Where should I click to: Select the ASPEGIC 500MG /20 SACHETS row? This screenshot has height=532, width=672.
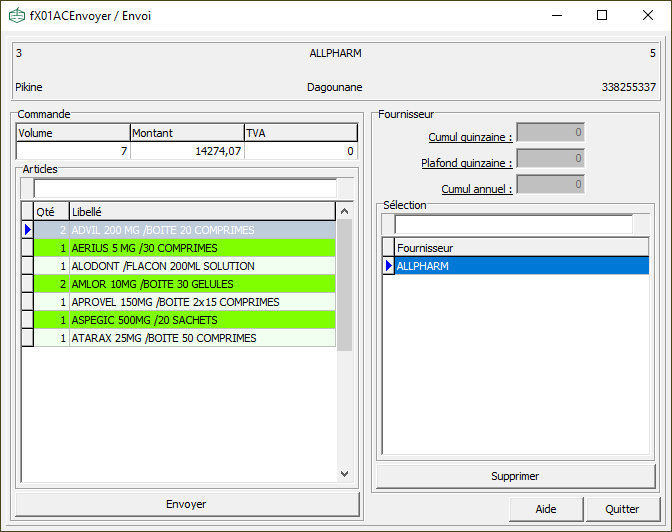click(185, 320)
